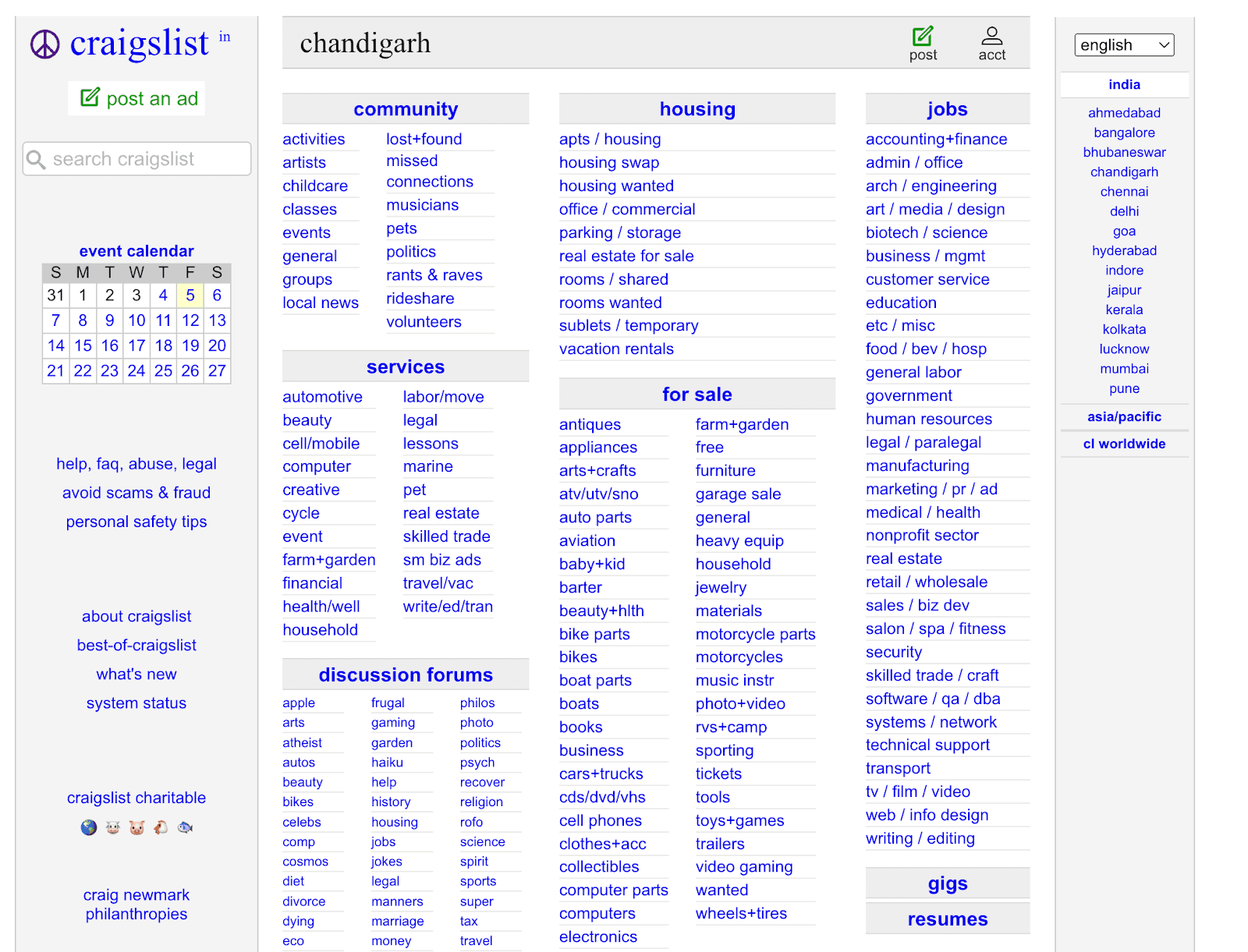Check system status link
The height and width of the screenshot is (952, 1248).
[x=136, y=703]
